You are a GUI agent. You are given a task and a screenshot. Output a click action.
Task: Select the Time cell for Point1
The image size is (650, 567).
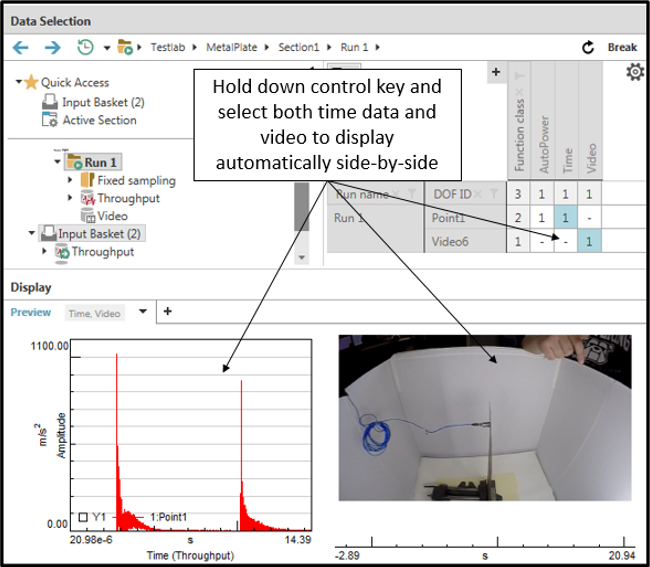coord(565,217)
